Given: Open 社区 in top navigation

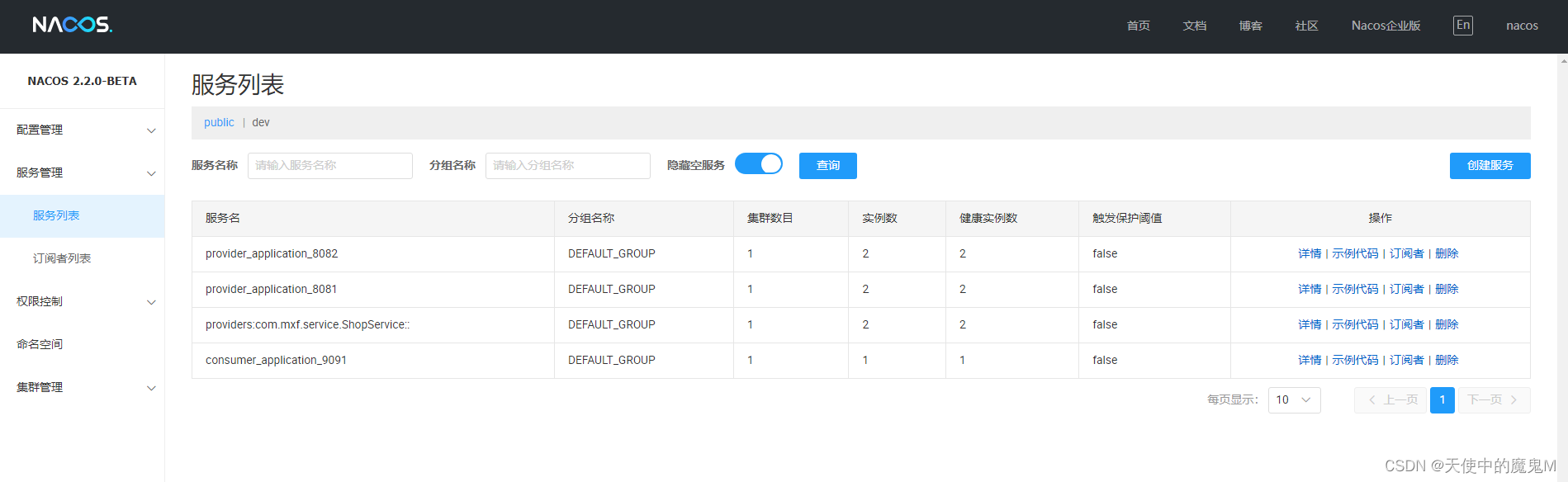Looking at the screenshot, I should point(1307,26).
